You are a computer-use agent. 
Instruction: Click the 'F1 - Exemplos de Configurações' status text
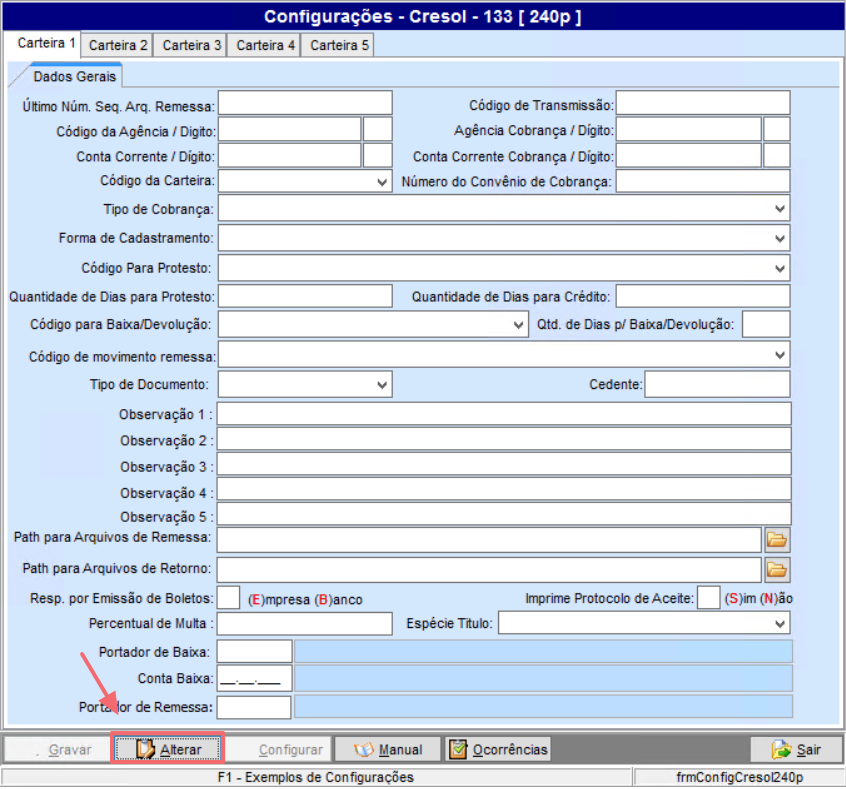(x=316, y=777)
